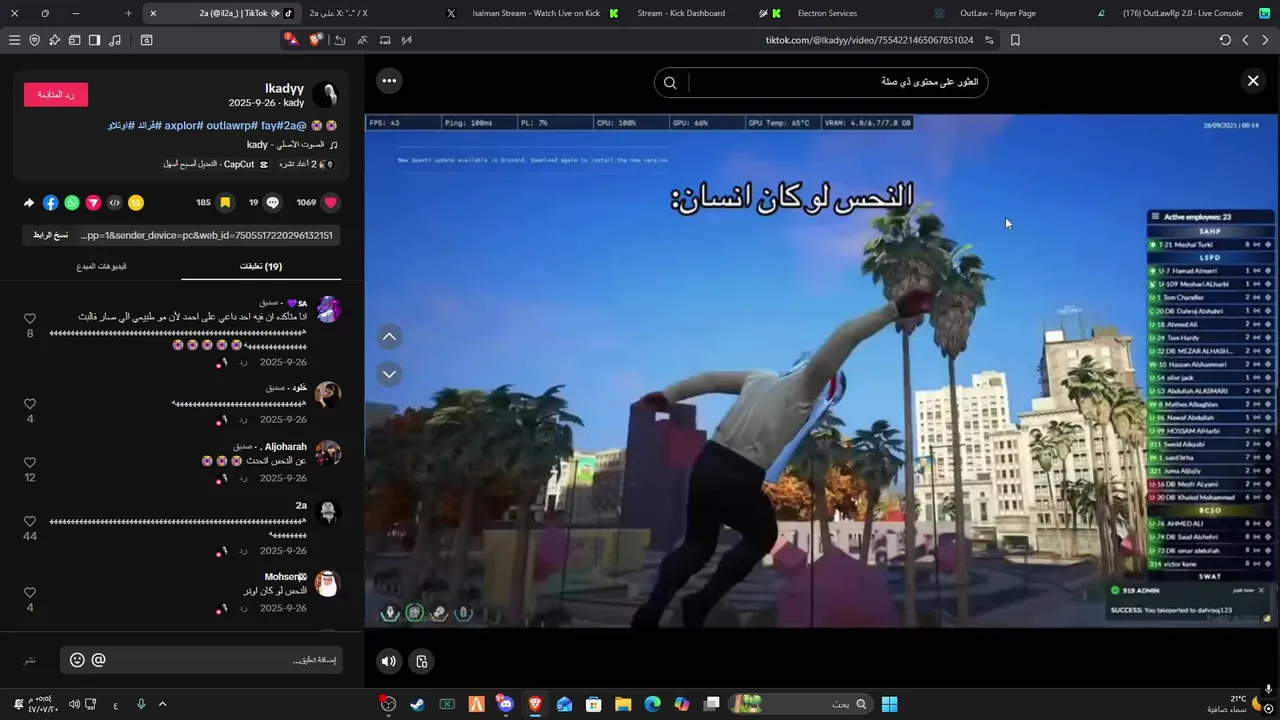Share to WhatsApp with the green icon
This screenshot has width=1280, height=720.
(x=72, y=203)
